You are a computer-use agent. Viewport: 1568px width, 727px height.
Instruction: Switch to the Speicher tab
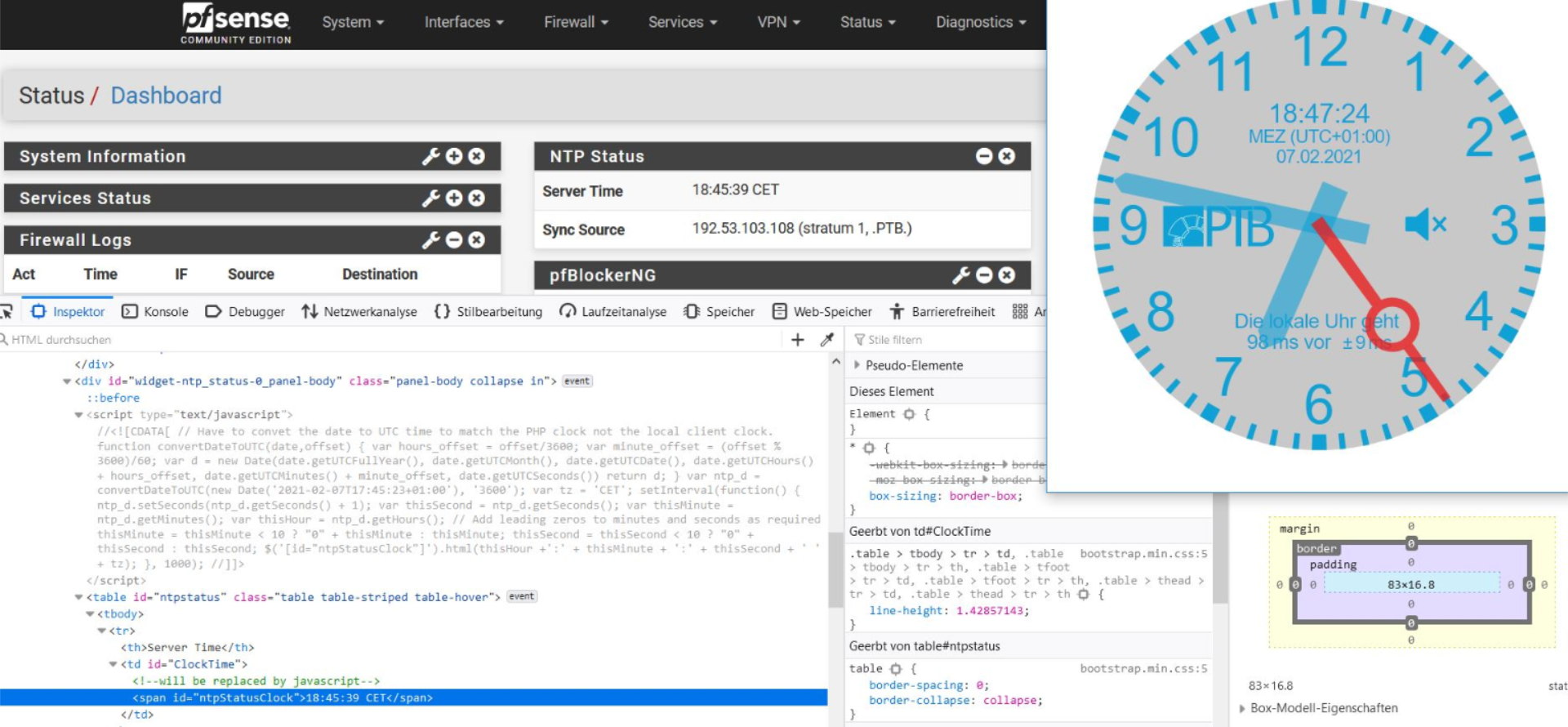(x=719, y=311)
